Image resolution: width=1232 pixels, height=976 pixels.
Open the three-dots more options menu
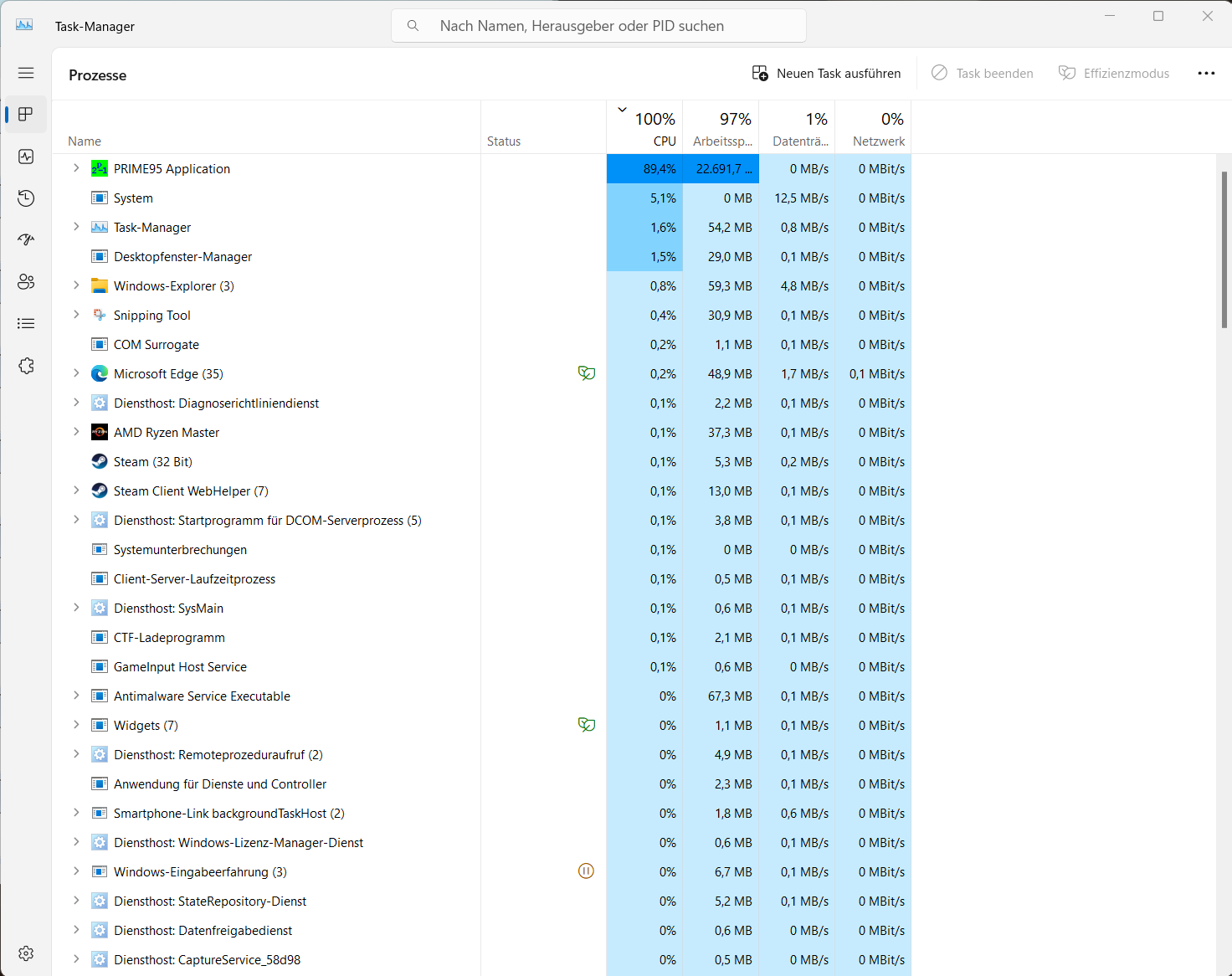[1206, 74]
